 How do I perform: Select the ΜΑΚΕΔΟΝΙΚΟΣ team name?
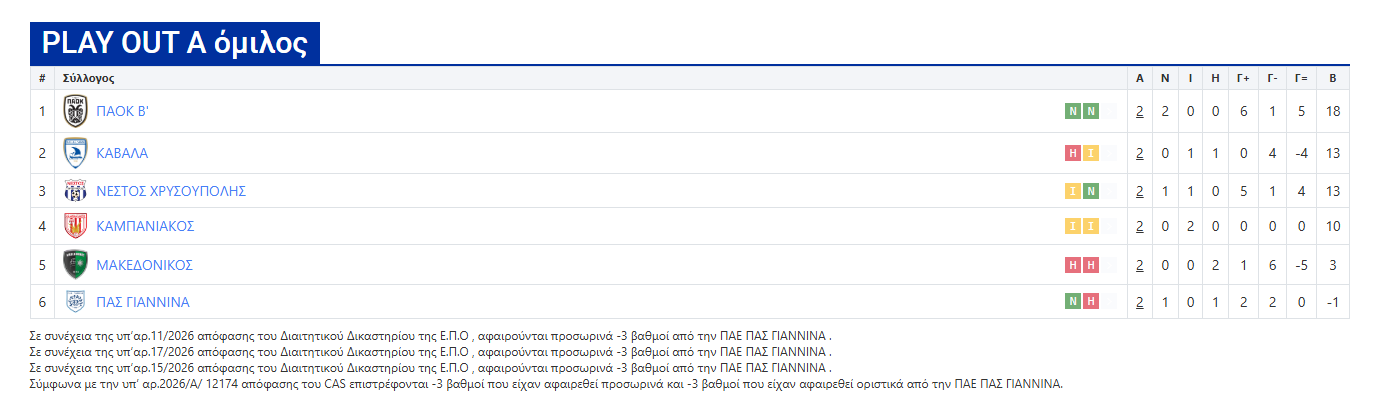[144, 265]
